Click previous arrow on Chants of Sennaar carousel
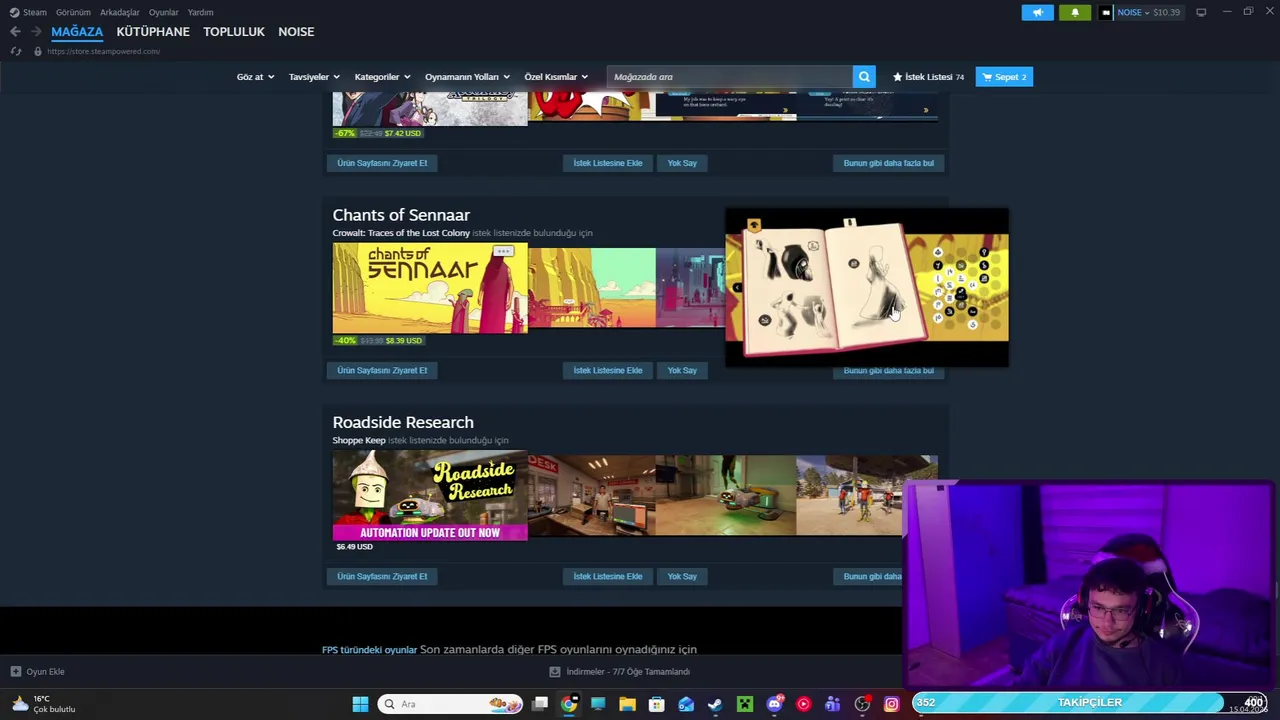Viewport: 1280px width, 720px height. point(737,288)
